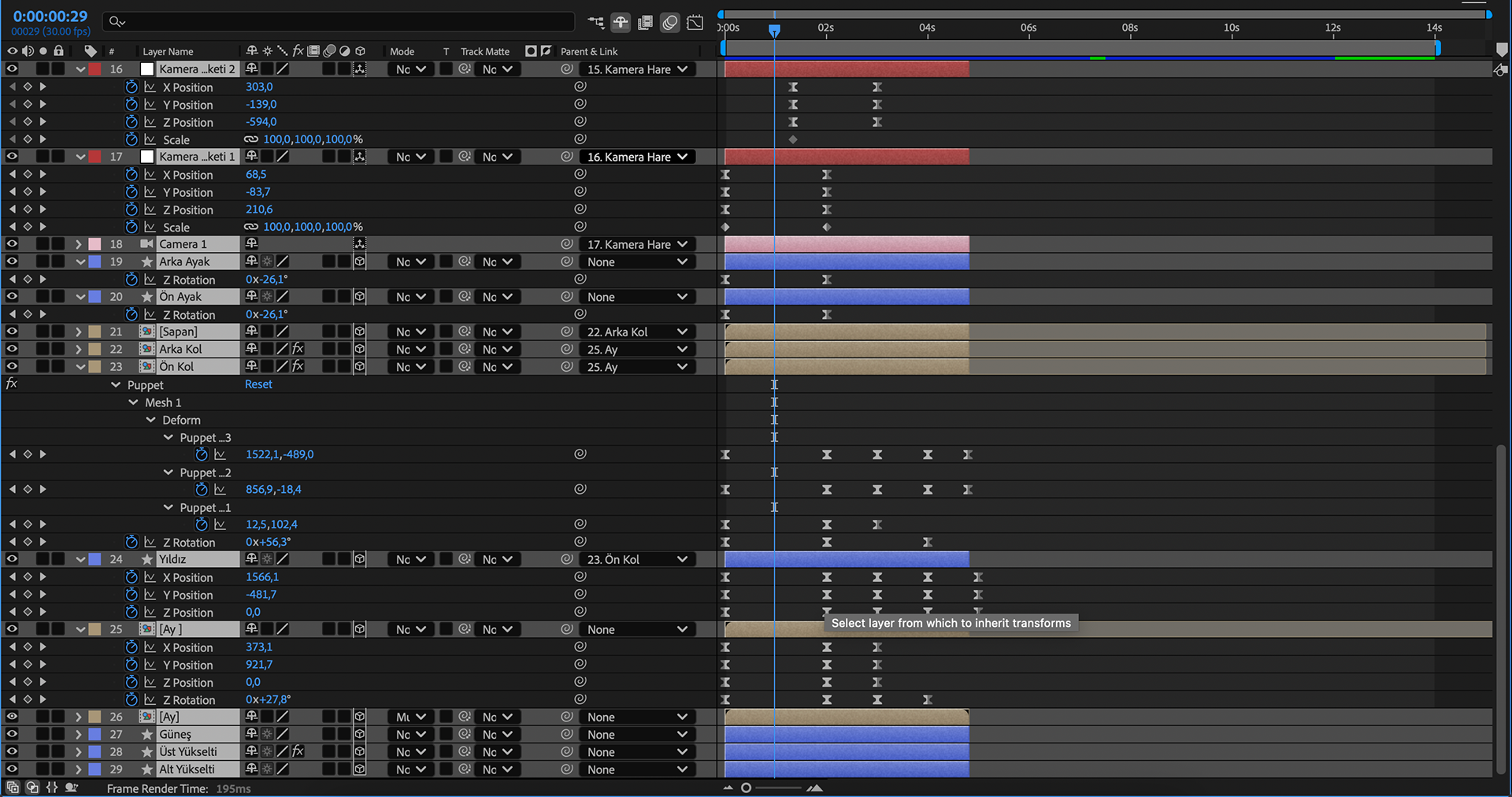
Task: Toggle the Shy layers hide switch
Action: (621, 22)
